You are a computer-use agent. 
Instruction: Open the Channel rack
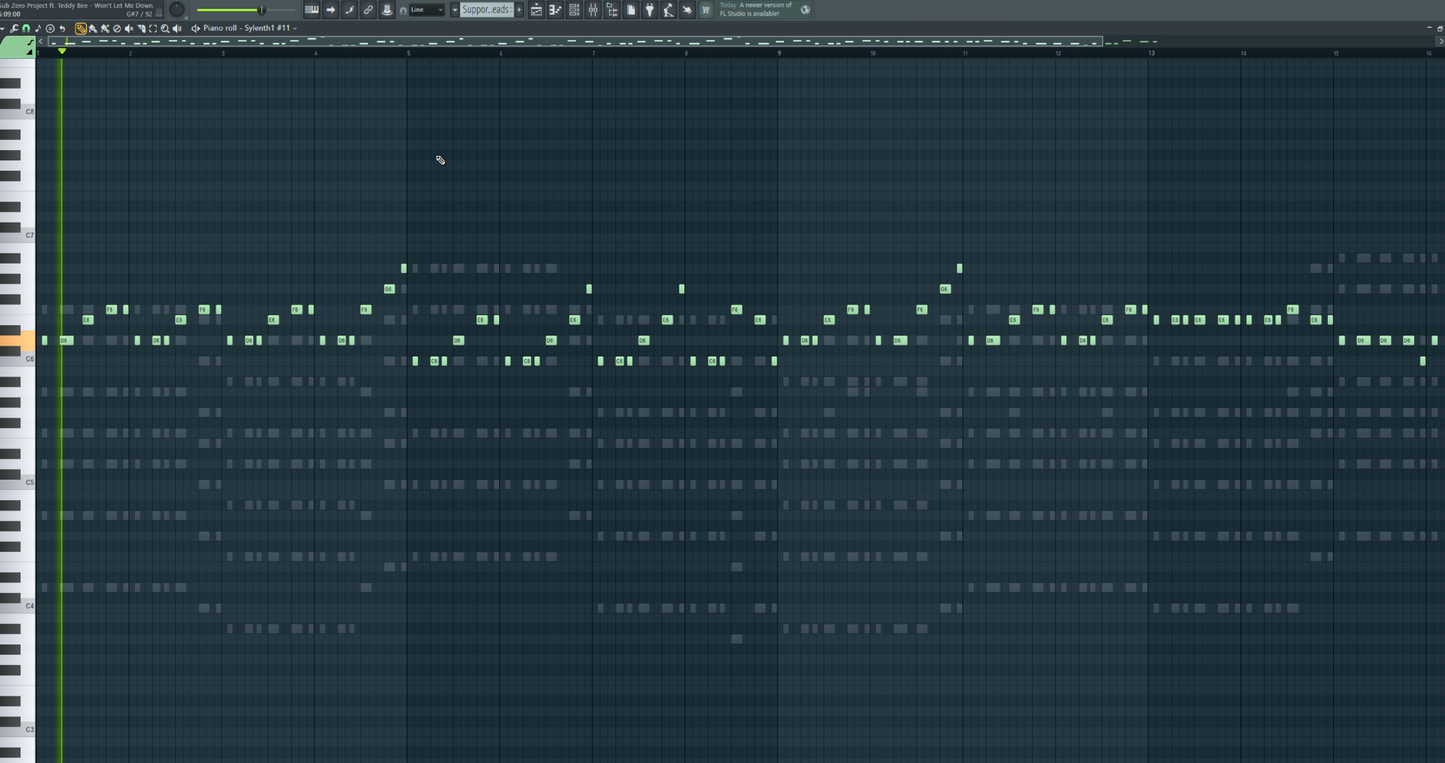click(574, 10)
